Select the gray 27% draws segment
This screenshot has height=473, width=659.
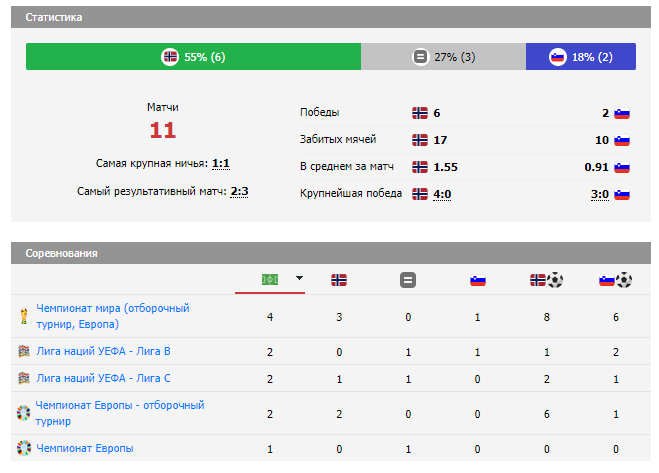tap(443, 57)
